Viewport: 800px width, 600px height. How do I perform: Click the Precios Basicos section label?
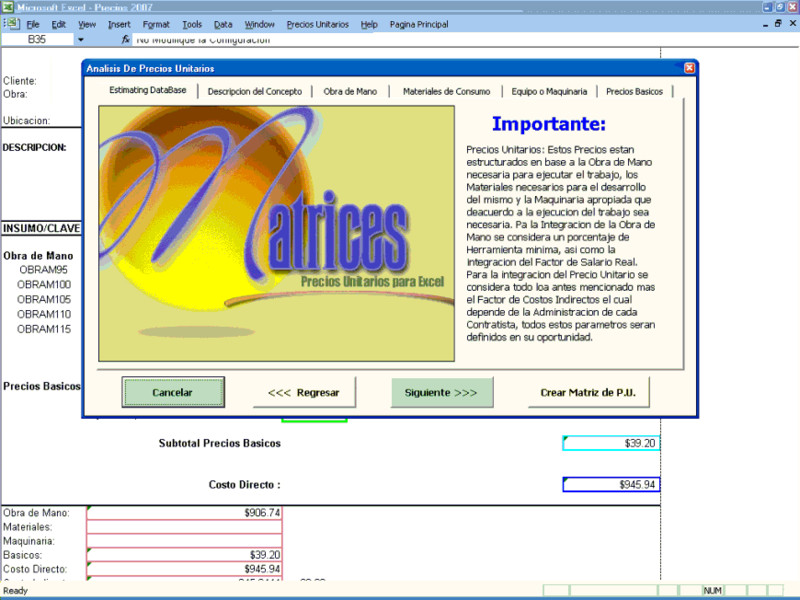tap(41, 386)
